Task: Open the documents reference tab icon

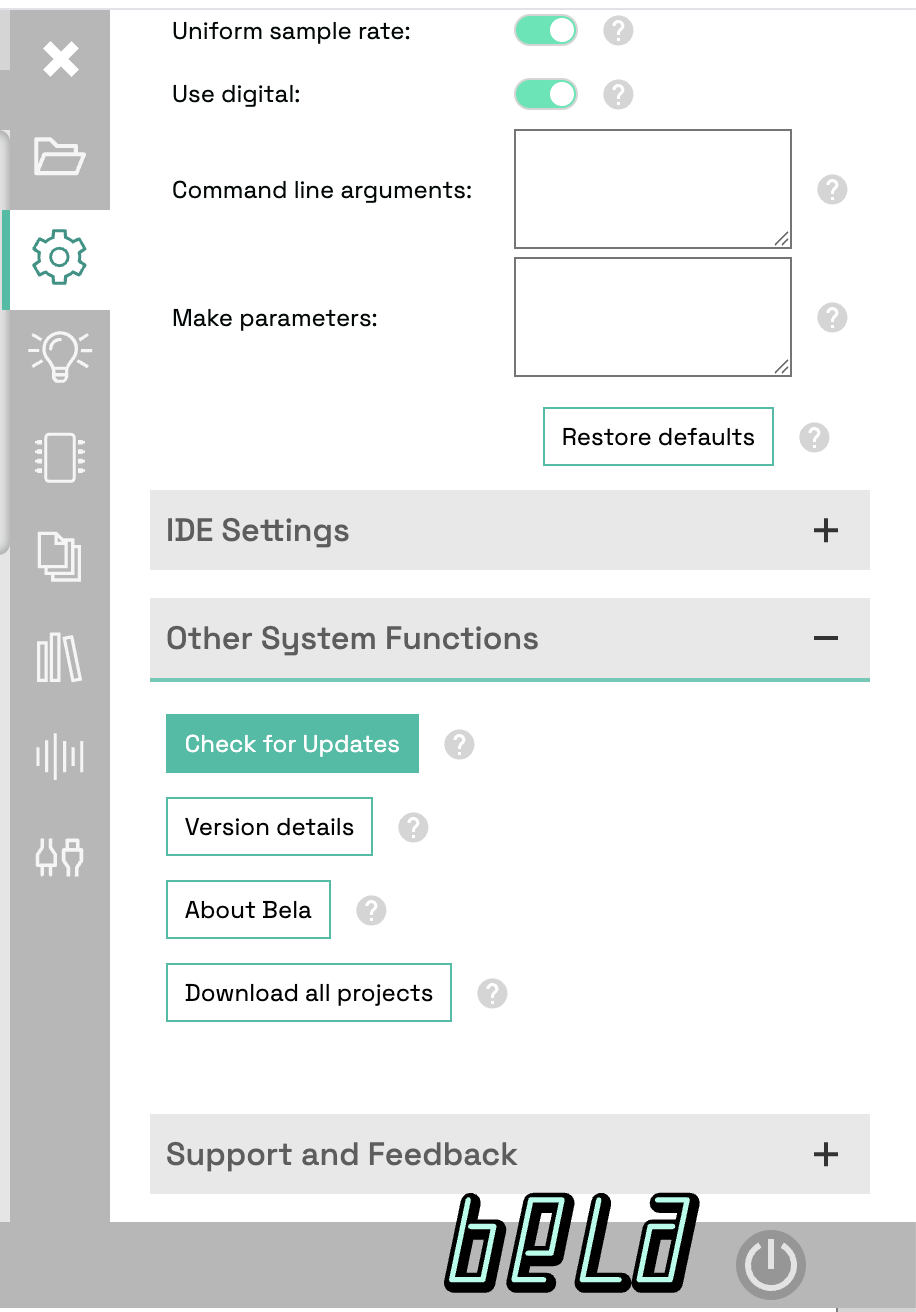Action: point(59,557)
